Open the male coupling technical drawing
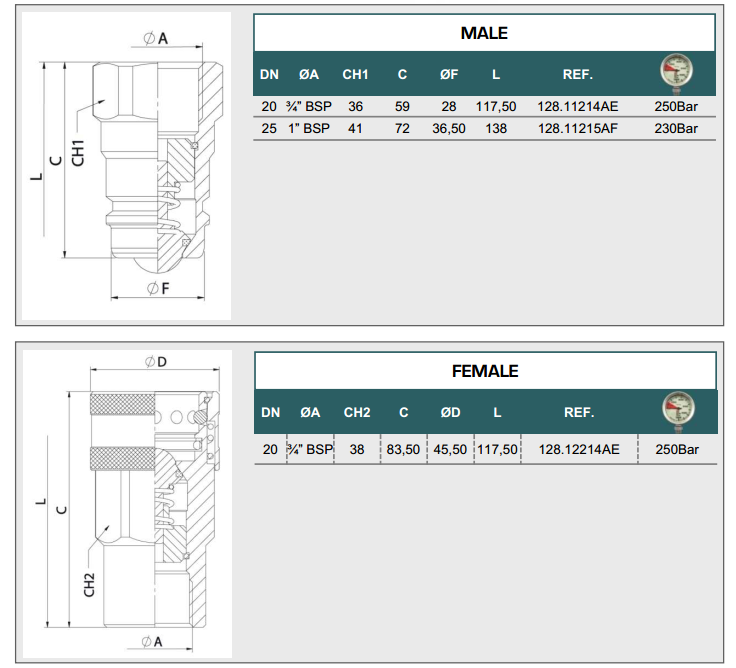The image size is (736, 668). [126, 166]
